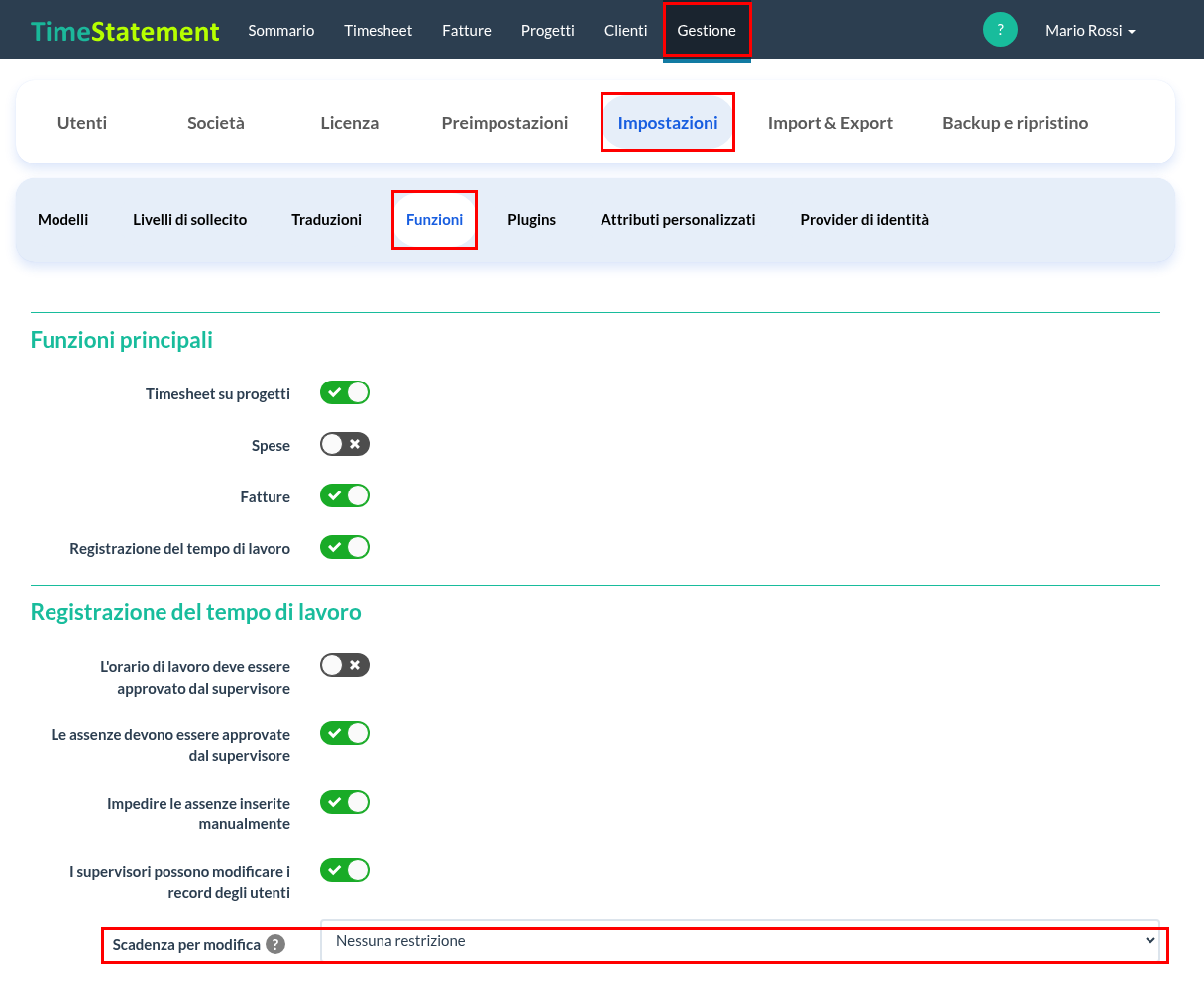
Task: Go to Backup e ripristino tab
Action: tap(1016, 123)
